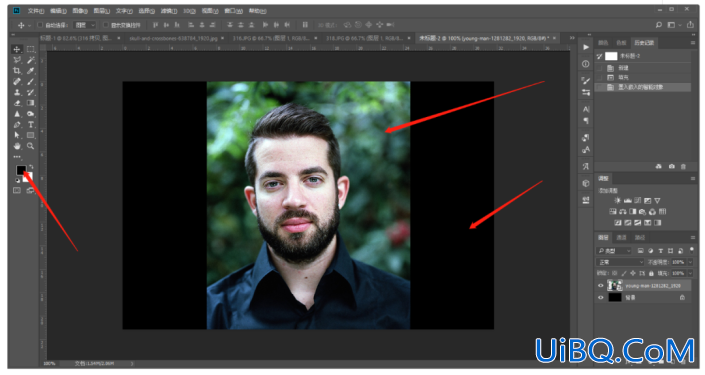
Task: Select the Zoom tool
Action: 31,146
